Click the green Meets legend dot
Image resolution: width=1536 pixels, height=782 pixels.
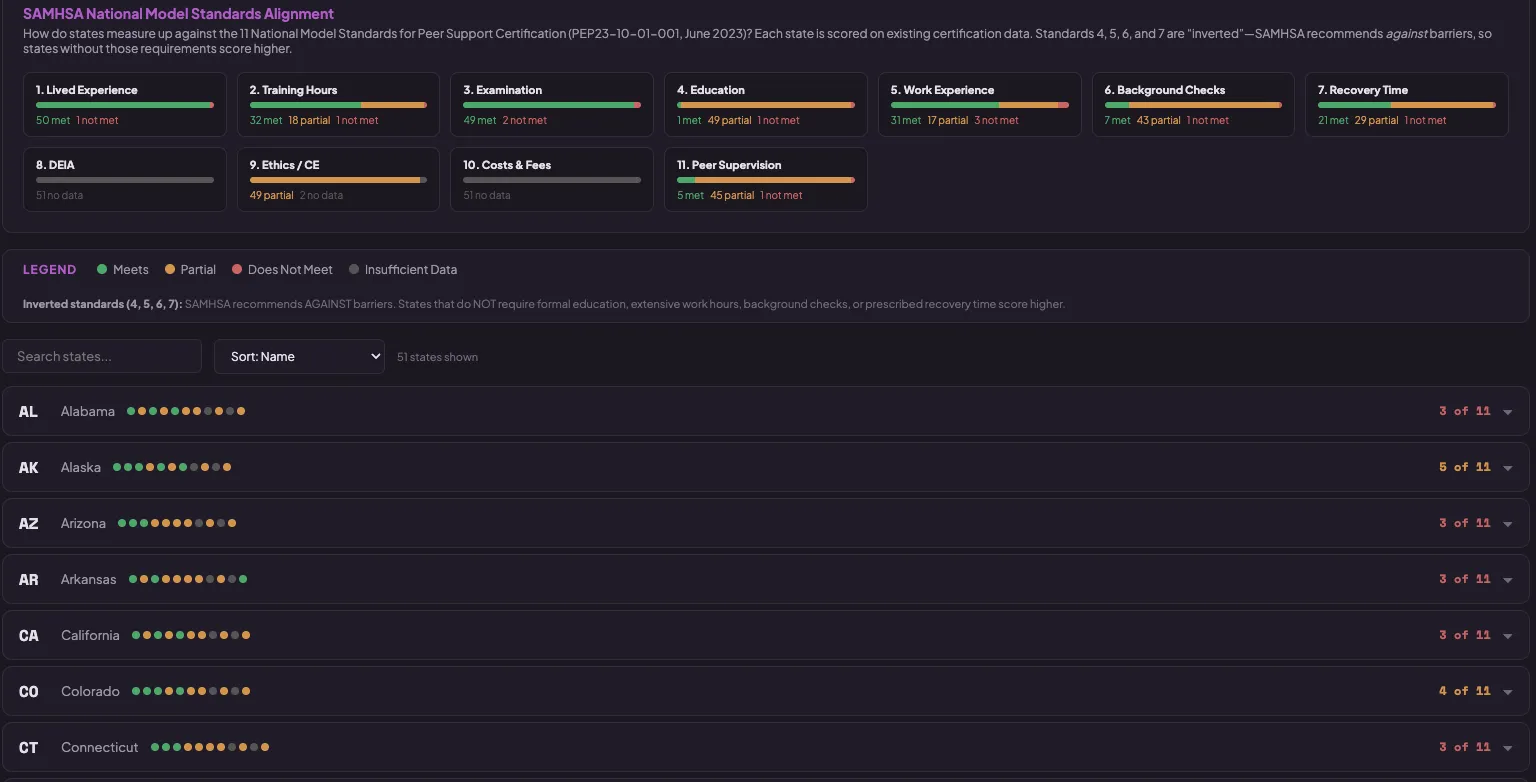102,269
